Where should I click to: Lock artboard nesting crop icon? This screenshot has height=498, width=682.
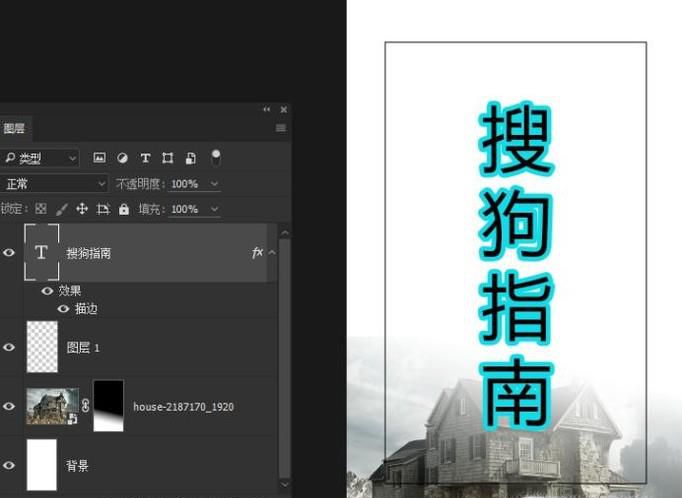pyautogui.click(x=103, y=209)
